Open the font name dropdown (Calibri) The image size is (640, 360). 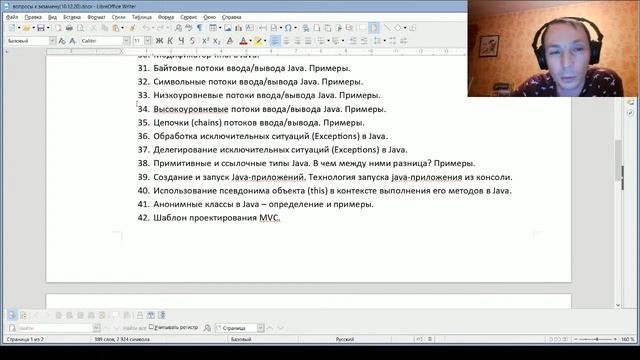[127, 41]
